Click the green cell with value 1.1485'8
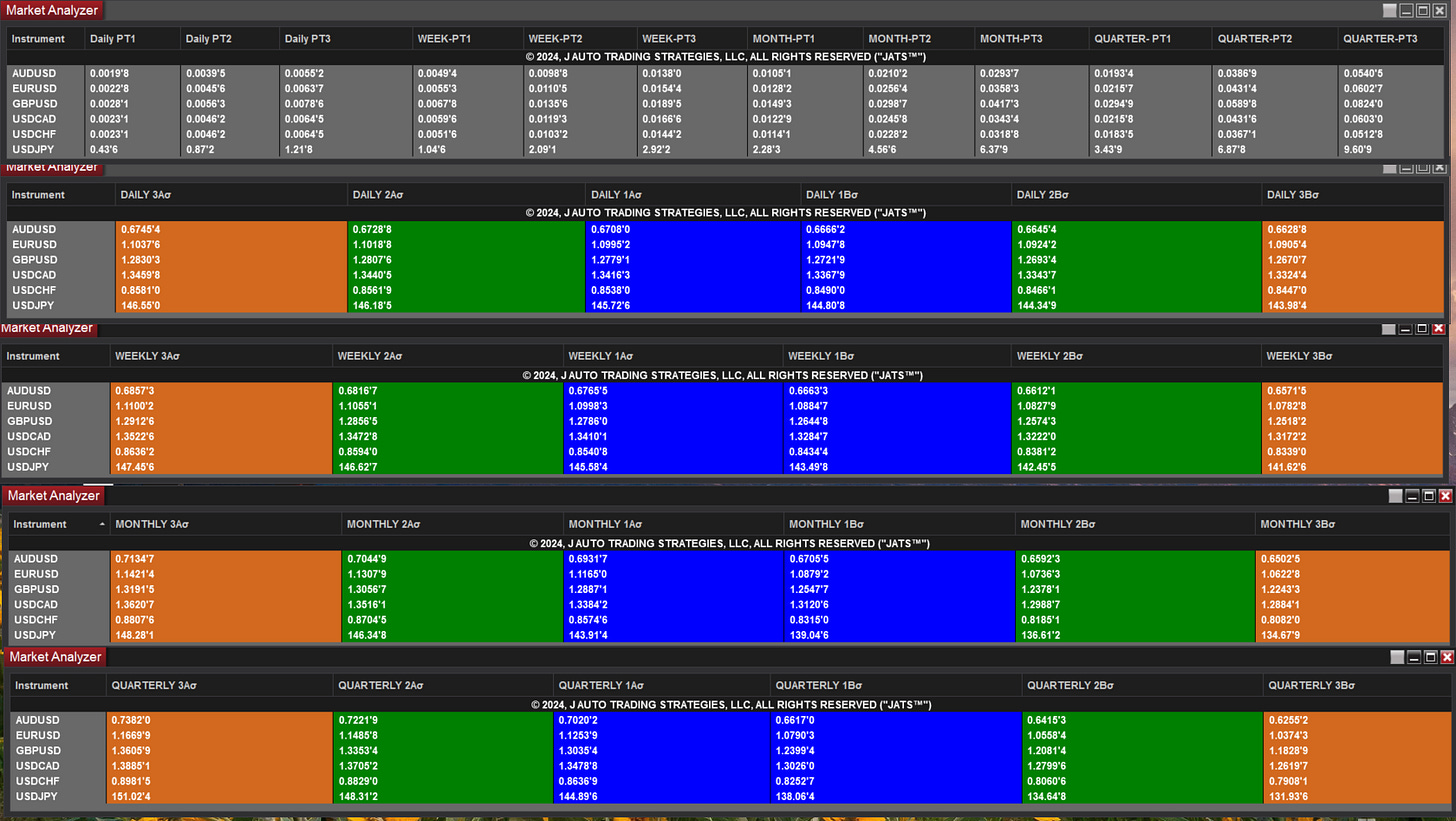This screenshot has height=821, width=1456. [443, 735]
